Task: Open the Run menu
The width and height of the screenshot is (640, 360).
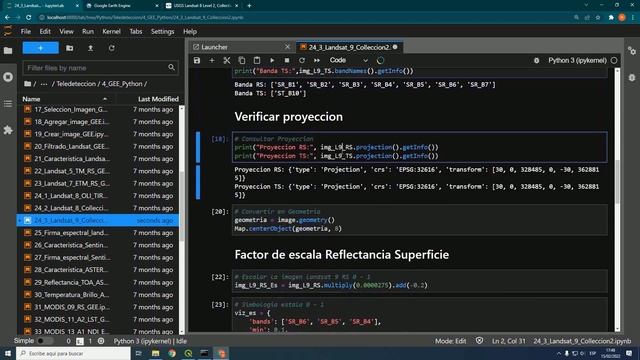Action: pyautogui.click(x=88, y=31)
